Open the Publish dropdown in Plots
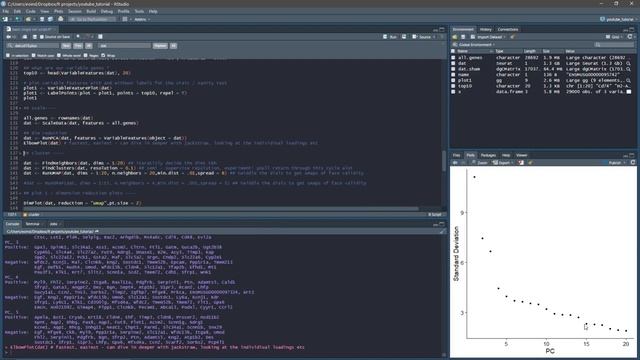The height and width of the screenshot is (360, 640). pyautogui.click(x=616, y=162)
